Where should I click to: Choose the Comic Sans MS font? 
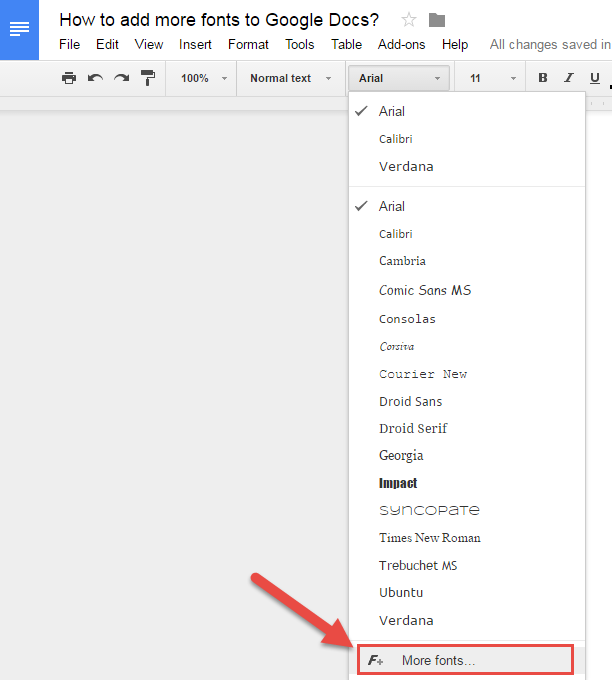467,290
